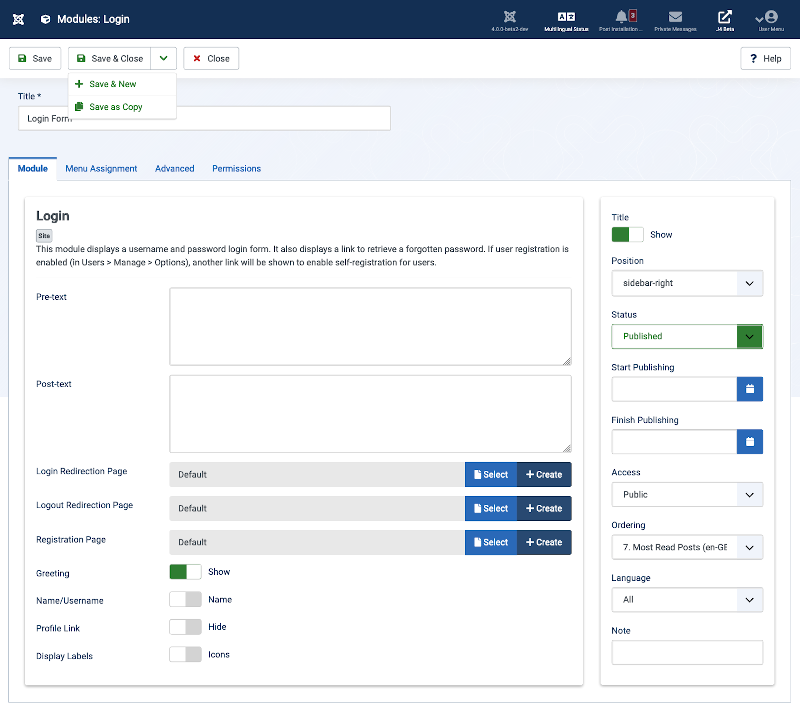Click Save & Close button
The width and height of the screenshot is (800, 712).
pos(110,59)
